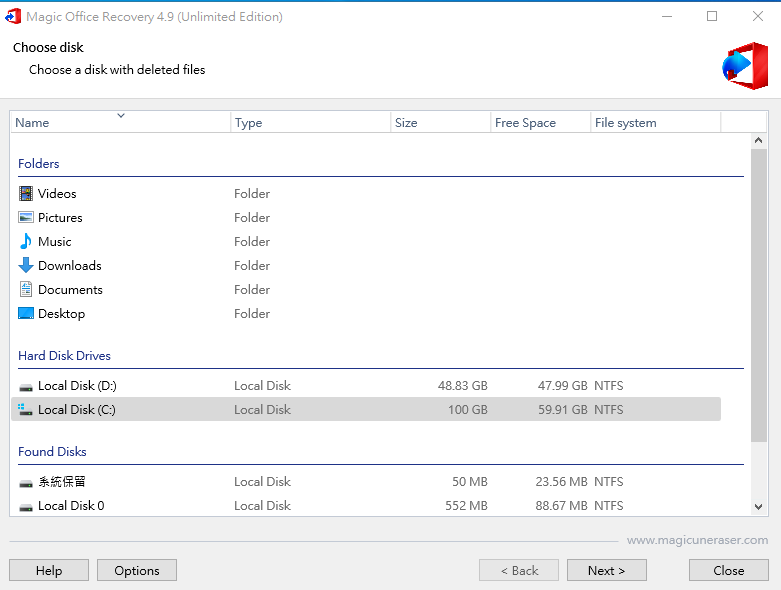The width and height of the screenshot is (781, 590).
Task: Select the Local Disk 0 name
Action: tap(71, 505)
